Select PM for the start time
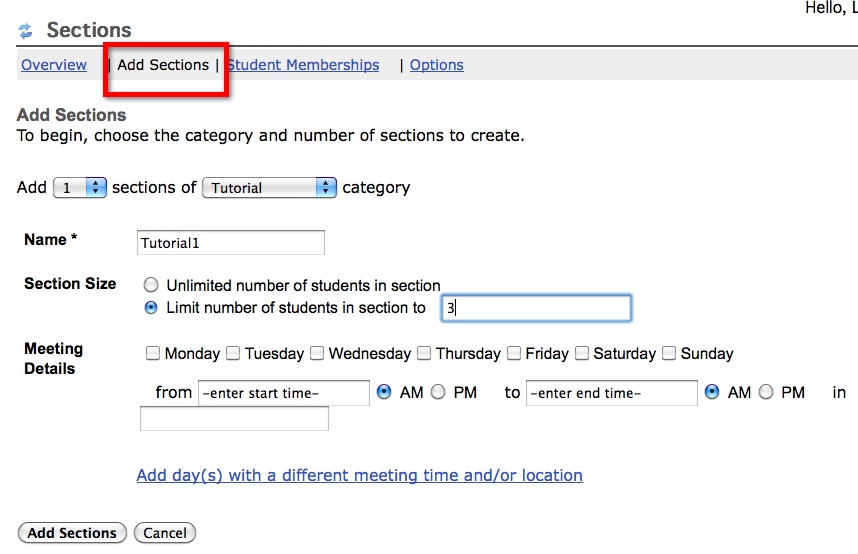Screen dimensions: 858x554 tap(438, 392)
